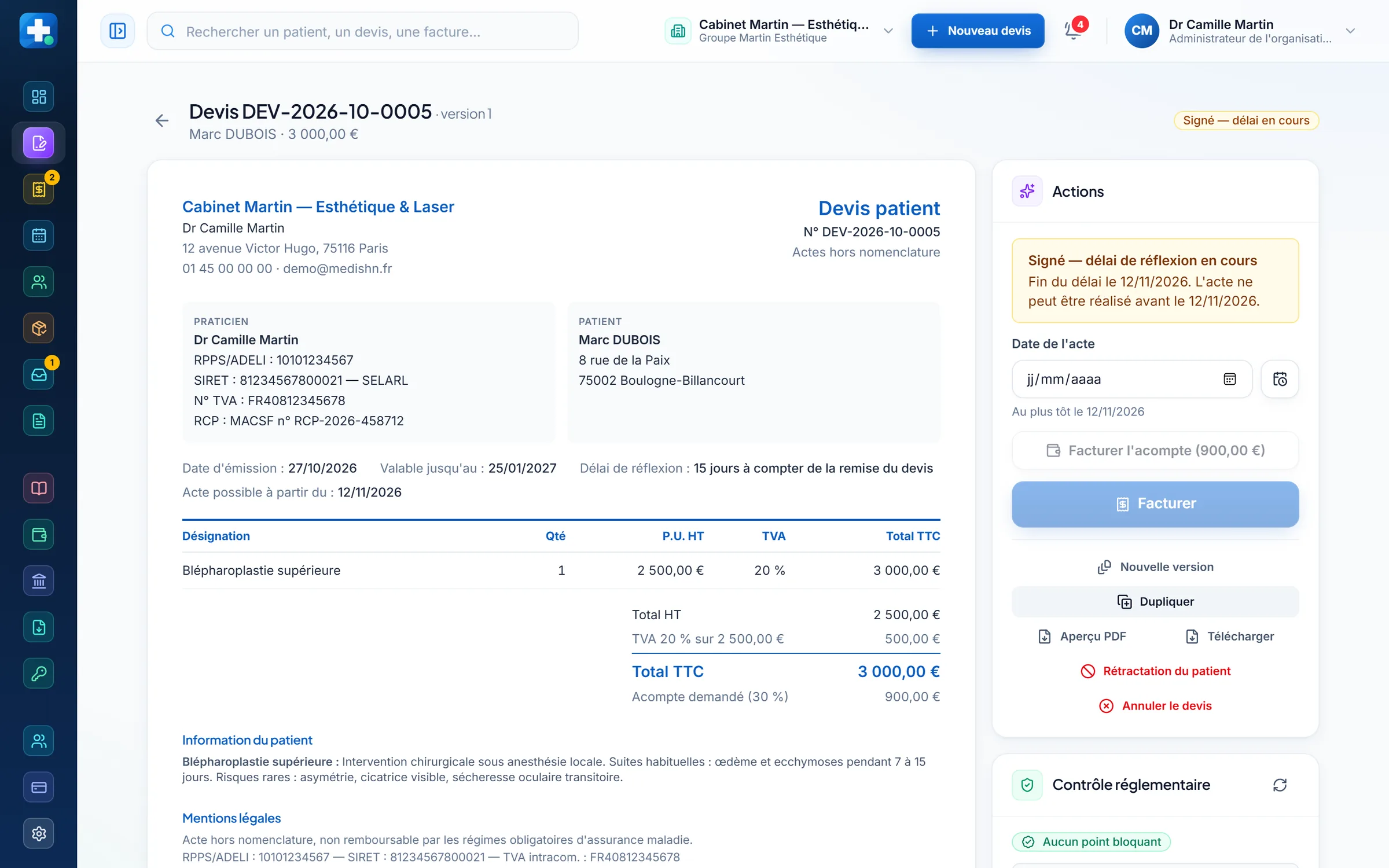Open the quotes (devis) edit icon in sidebar

[x=39, y=143]
